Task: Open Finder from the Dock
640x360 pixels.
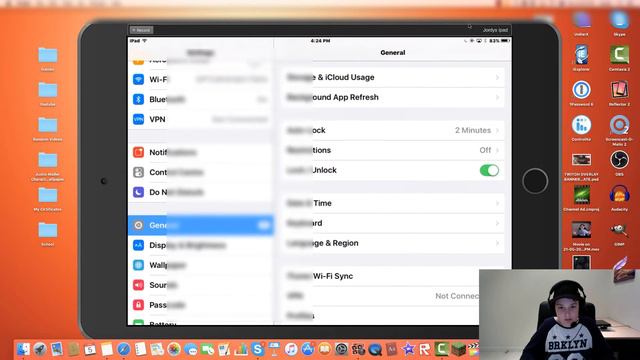Action: [23, 349]
